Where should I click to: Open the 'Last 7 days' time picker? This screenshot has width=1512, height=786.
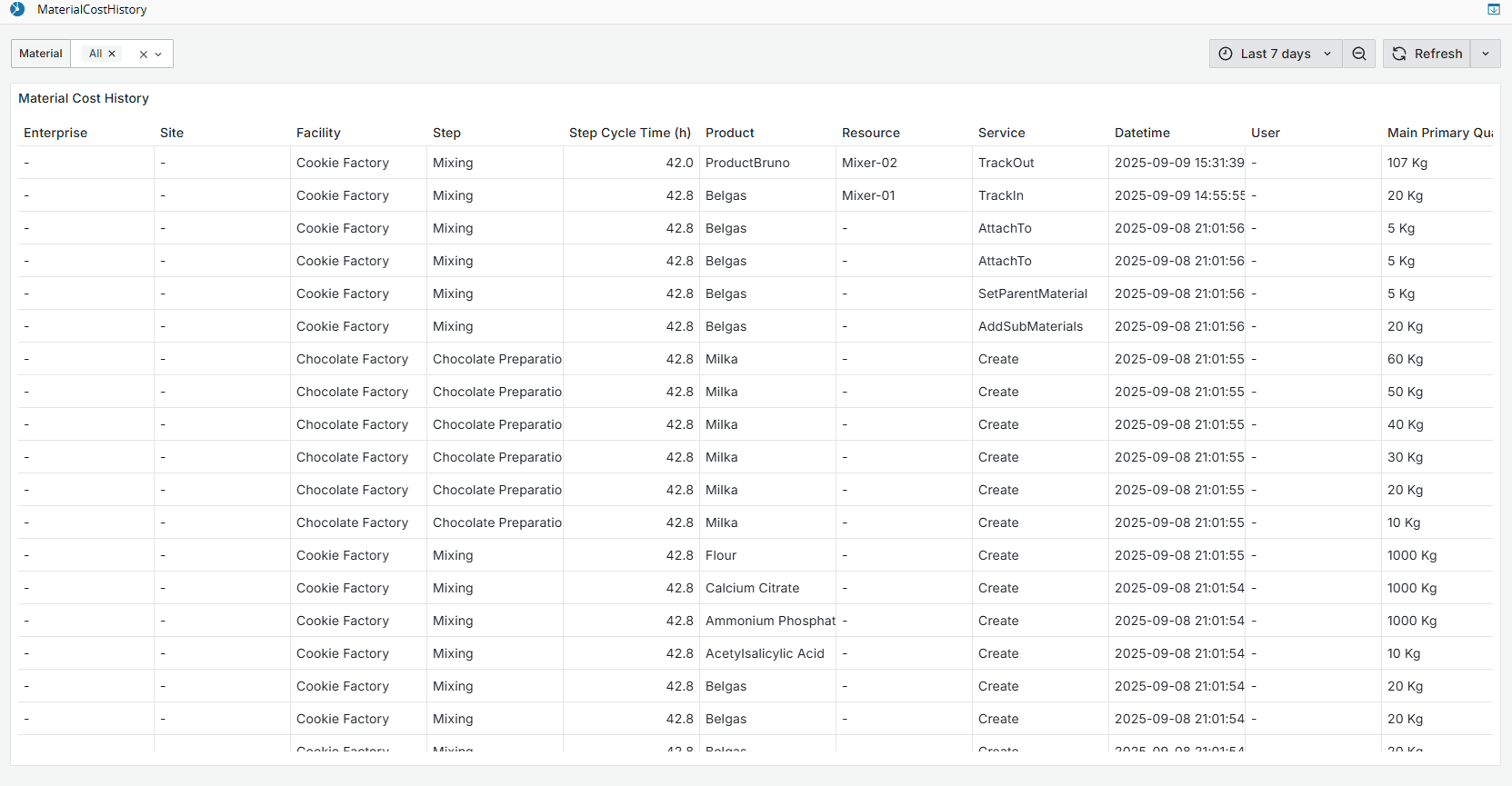click(1275, 54)
